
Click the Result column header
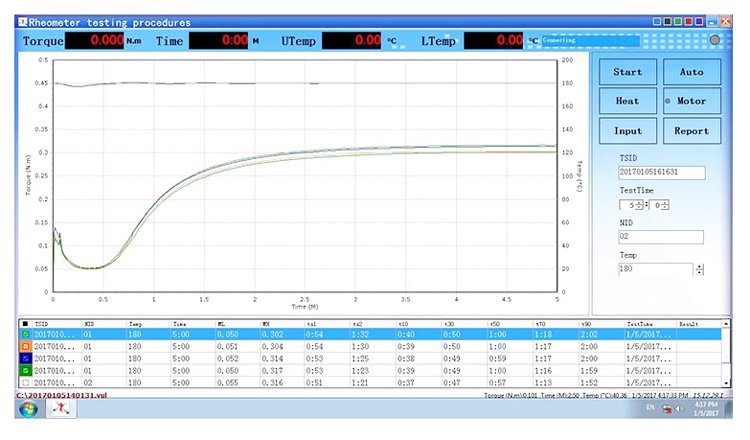tap(689, 324)
